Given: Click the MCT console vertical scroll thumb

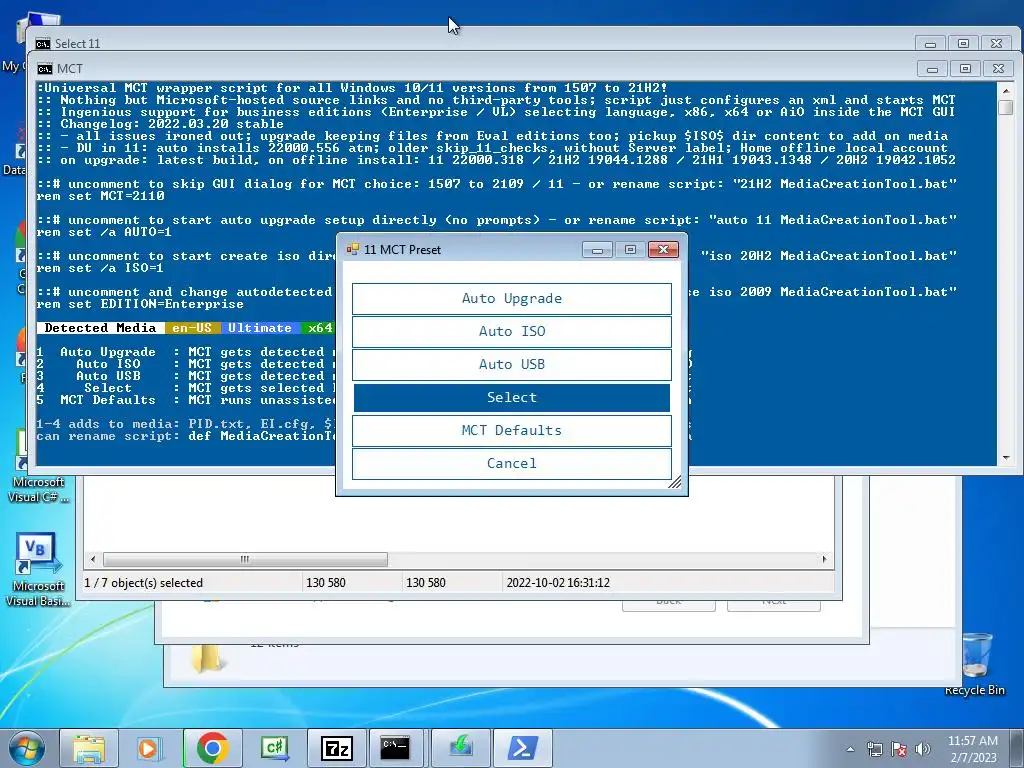Looking at the screenshot, I should coord(1006,108).
